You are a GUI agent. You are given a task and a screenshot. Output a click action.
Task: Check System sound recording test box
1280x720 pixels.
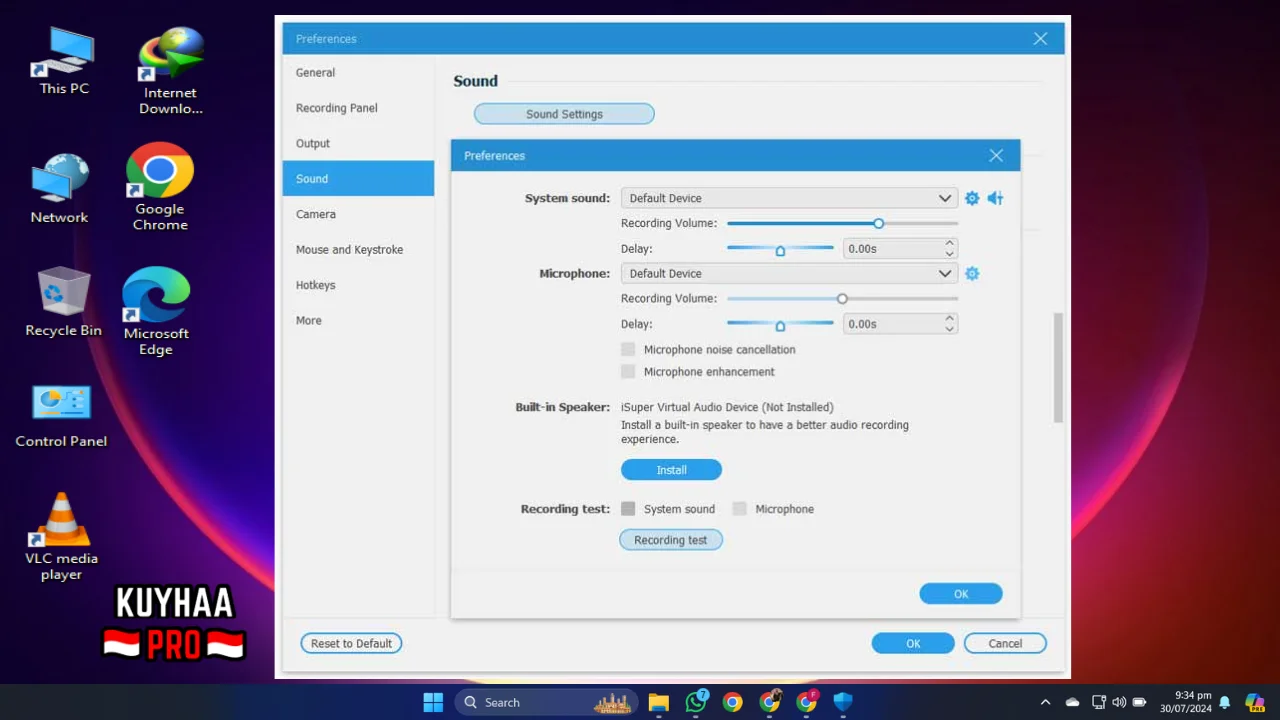click(x=628, y=508)
